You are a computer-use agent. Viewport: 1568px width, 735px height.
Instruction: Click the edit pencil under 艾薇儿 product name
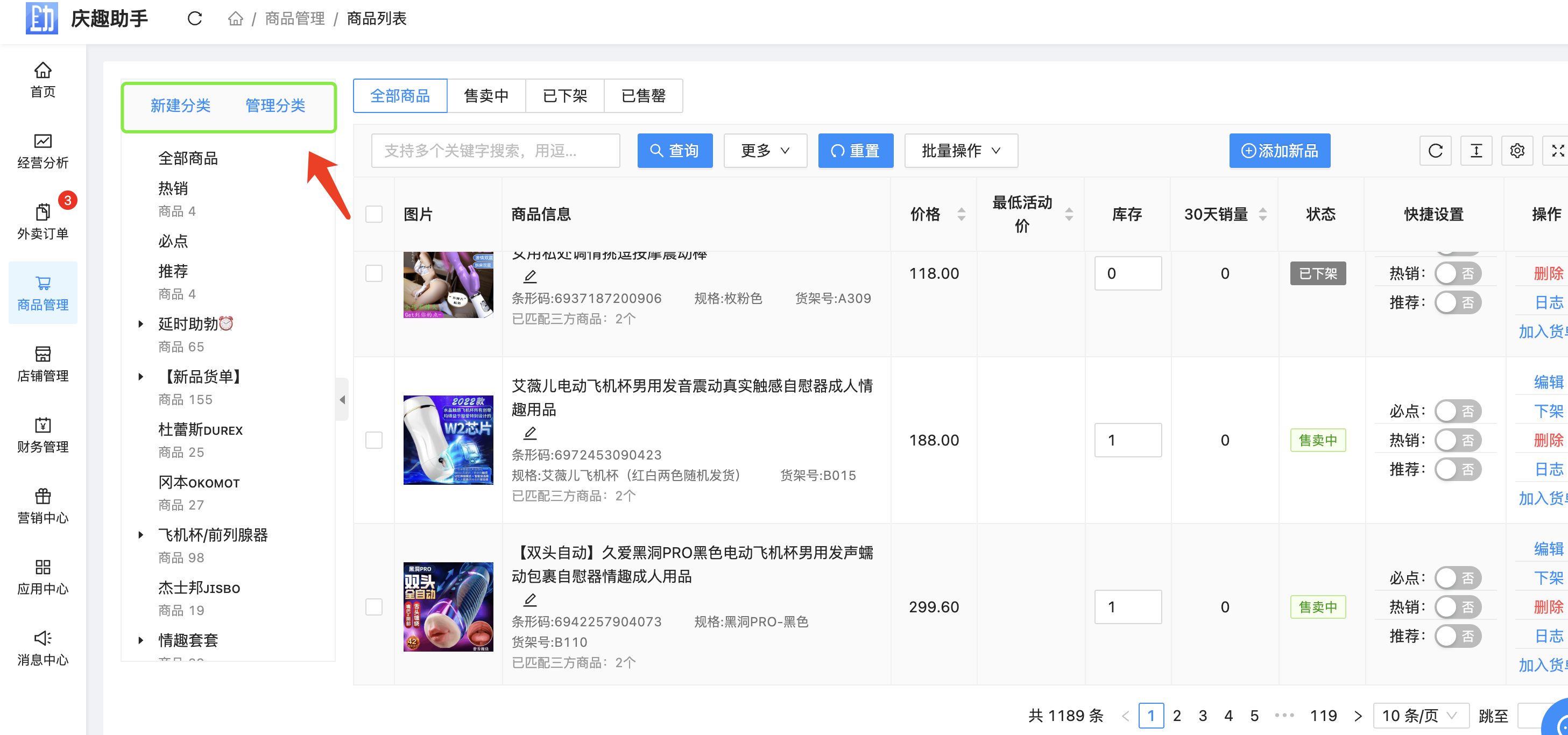(529, 433)
